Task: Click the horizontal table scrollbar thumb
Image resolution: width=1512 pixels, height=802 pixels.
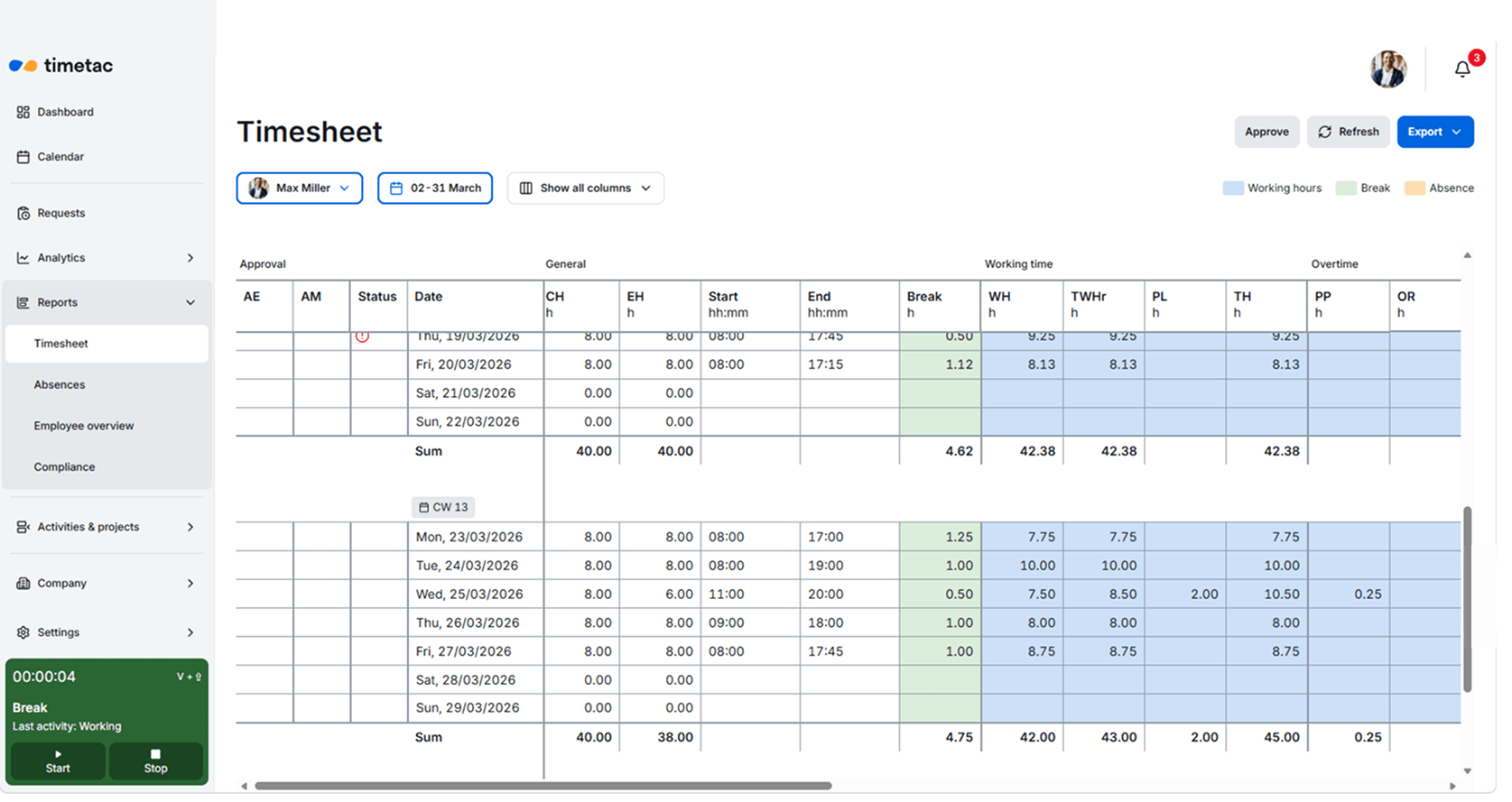Action: coord(543,786)
